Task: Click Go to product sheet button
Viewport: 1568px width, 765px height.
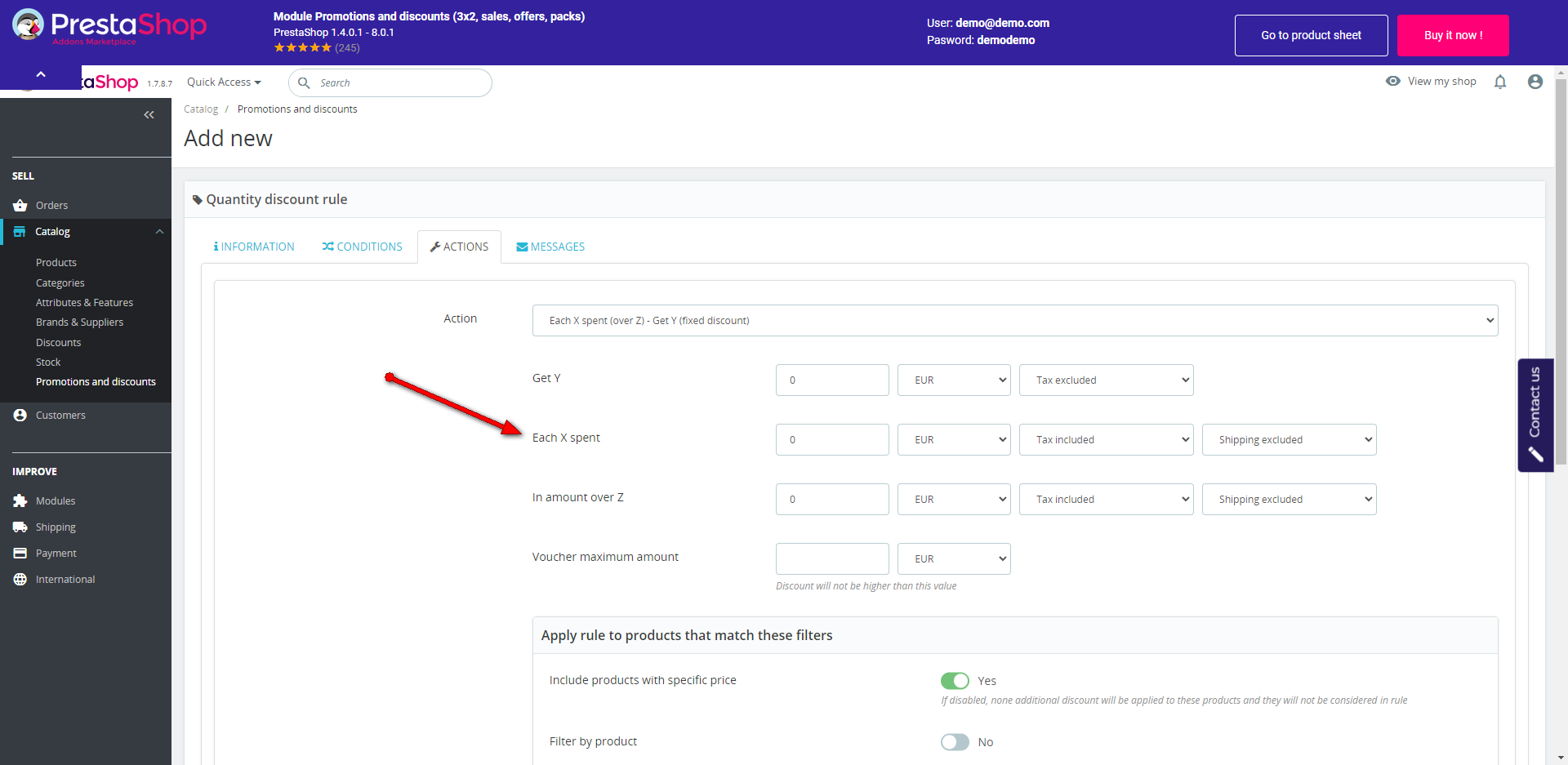Action: (x=1311, y=36)
